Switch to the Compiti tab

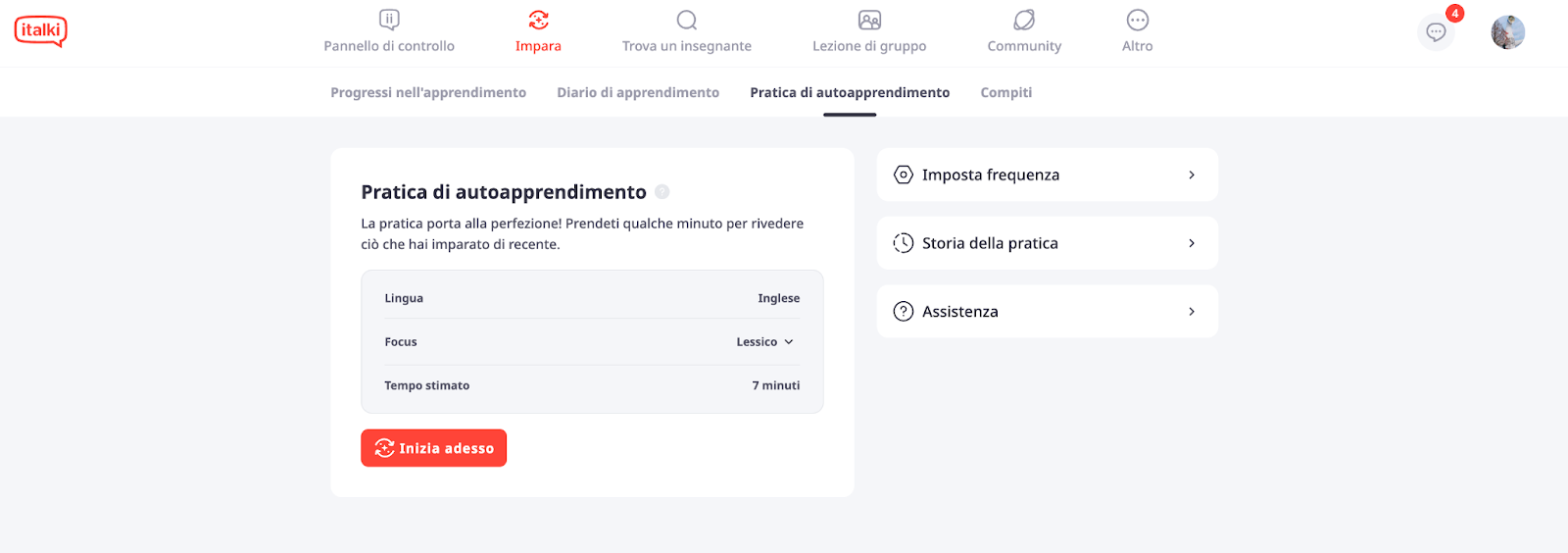pyautogui.click(x=1006, y=92)
